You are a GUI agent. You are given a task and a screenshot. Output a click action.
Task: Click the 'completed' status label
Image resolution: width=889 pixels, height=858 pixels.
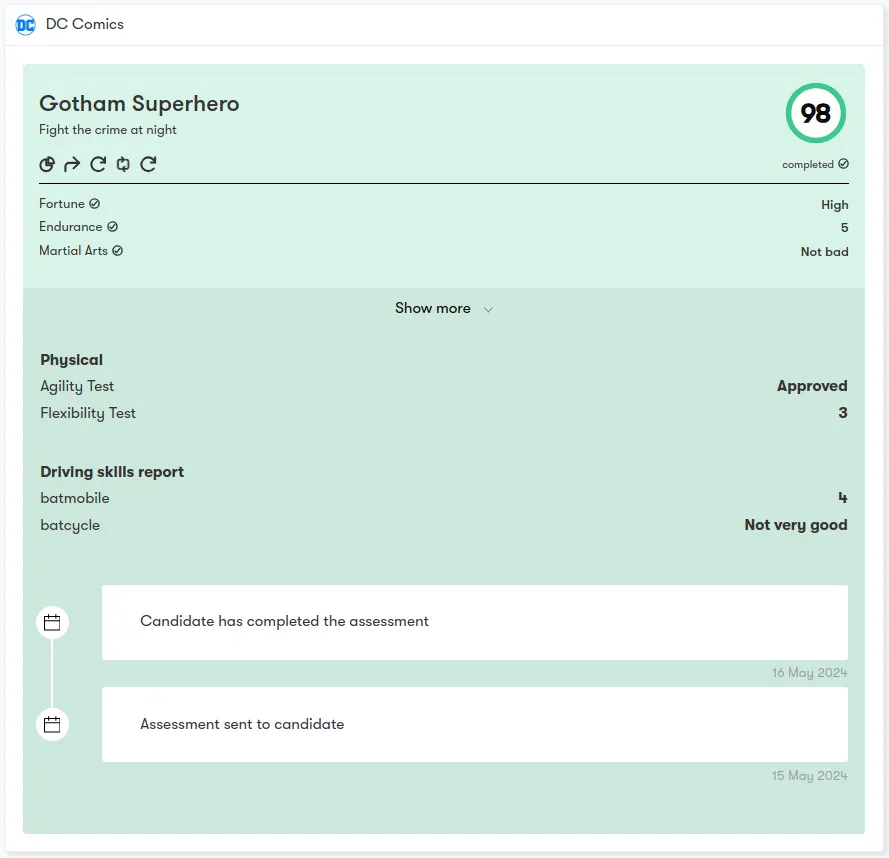[x=807, y=164]
